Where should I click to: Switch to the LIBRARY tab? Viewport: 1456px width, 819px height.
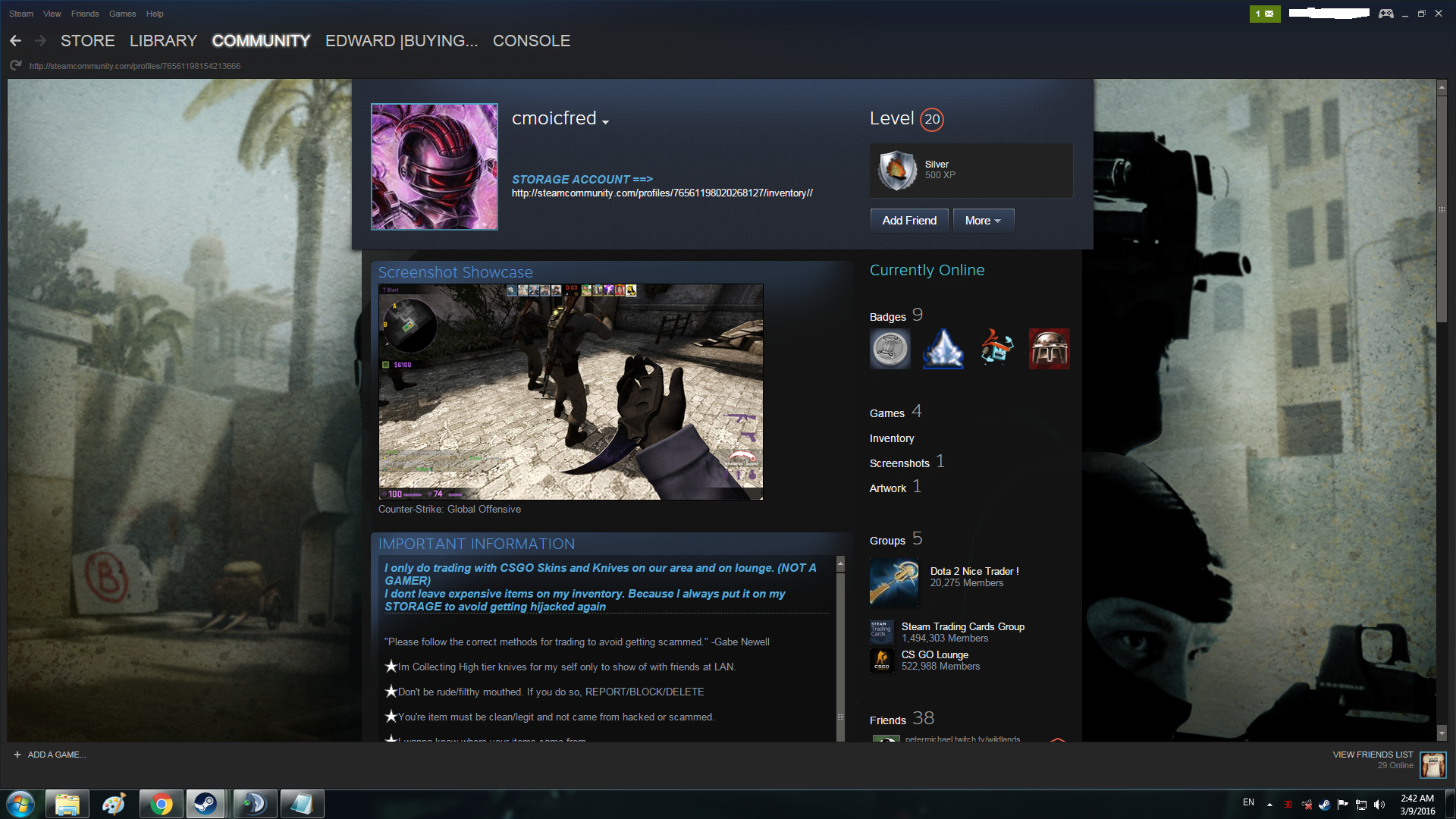click(x=163, y=41)
